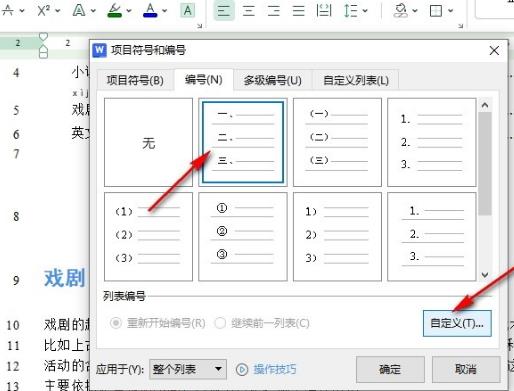Expand the borders dropdown arrow
514x391 pixels.
450,11
